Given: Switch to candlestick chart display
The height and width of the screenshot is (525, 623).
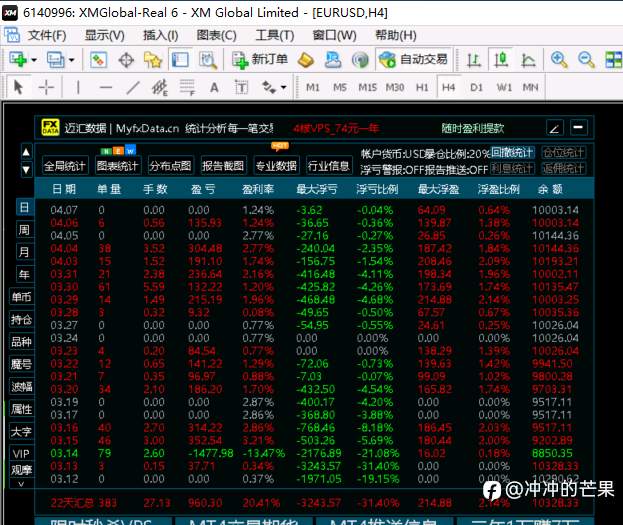Looking at the screenshot, I should point(501,60).
